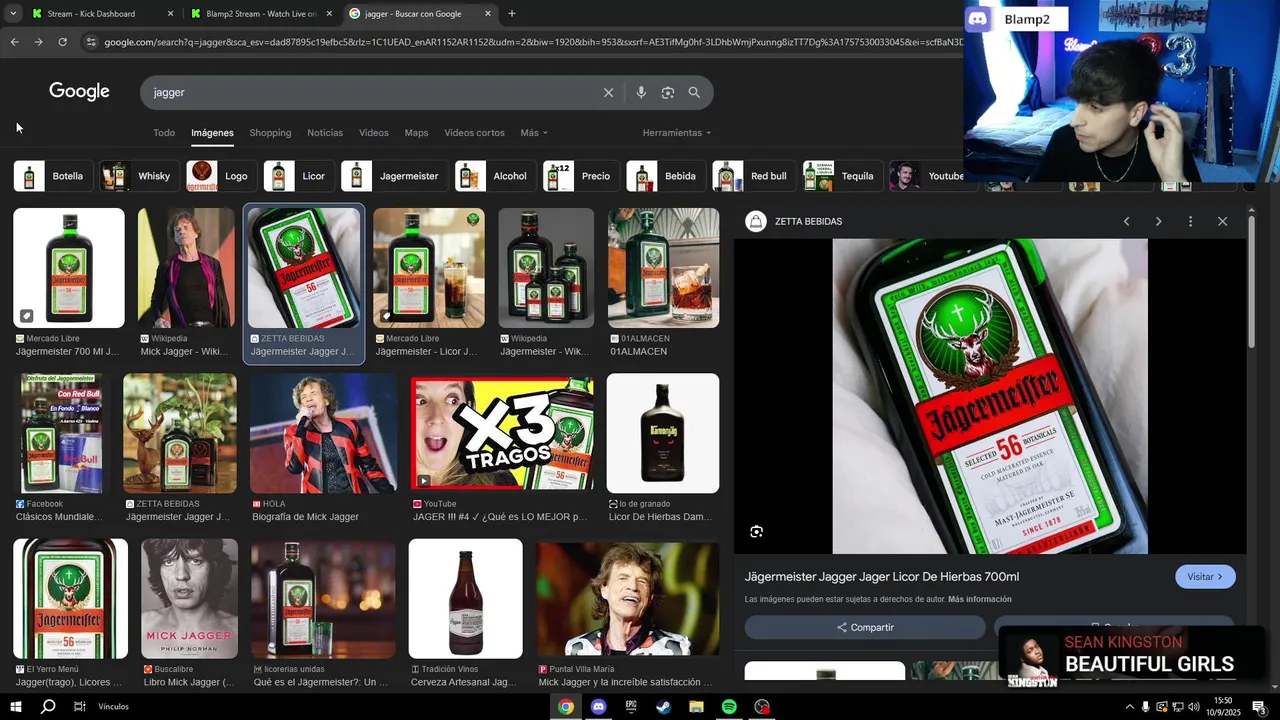Open Google Lens image search

[667, 92]
